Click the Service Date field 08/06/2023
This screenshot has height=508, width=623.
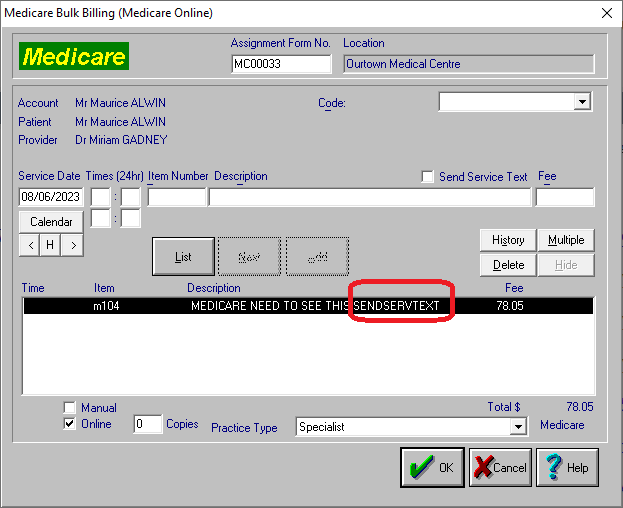[51, 197]
